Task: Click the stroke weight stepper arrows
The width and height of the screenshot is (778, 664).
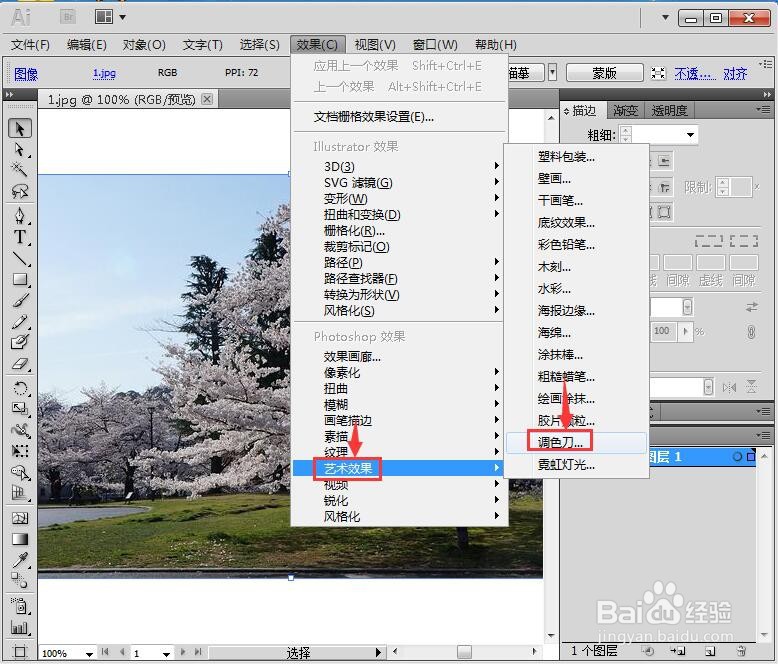Action: click(626, 134)
